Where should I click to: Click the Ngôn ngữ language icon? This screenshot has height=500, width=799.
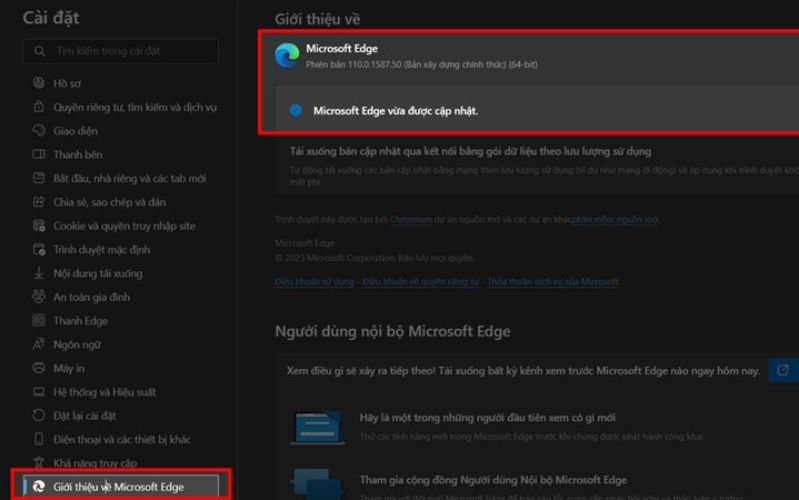pyautogui.click(x=39, y=344)
